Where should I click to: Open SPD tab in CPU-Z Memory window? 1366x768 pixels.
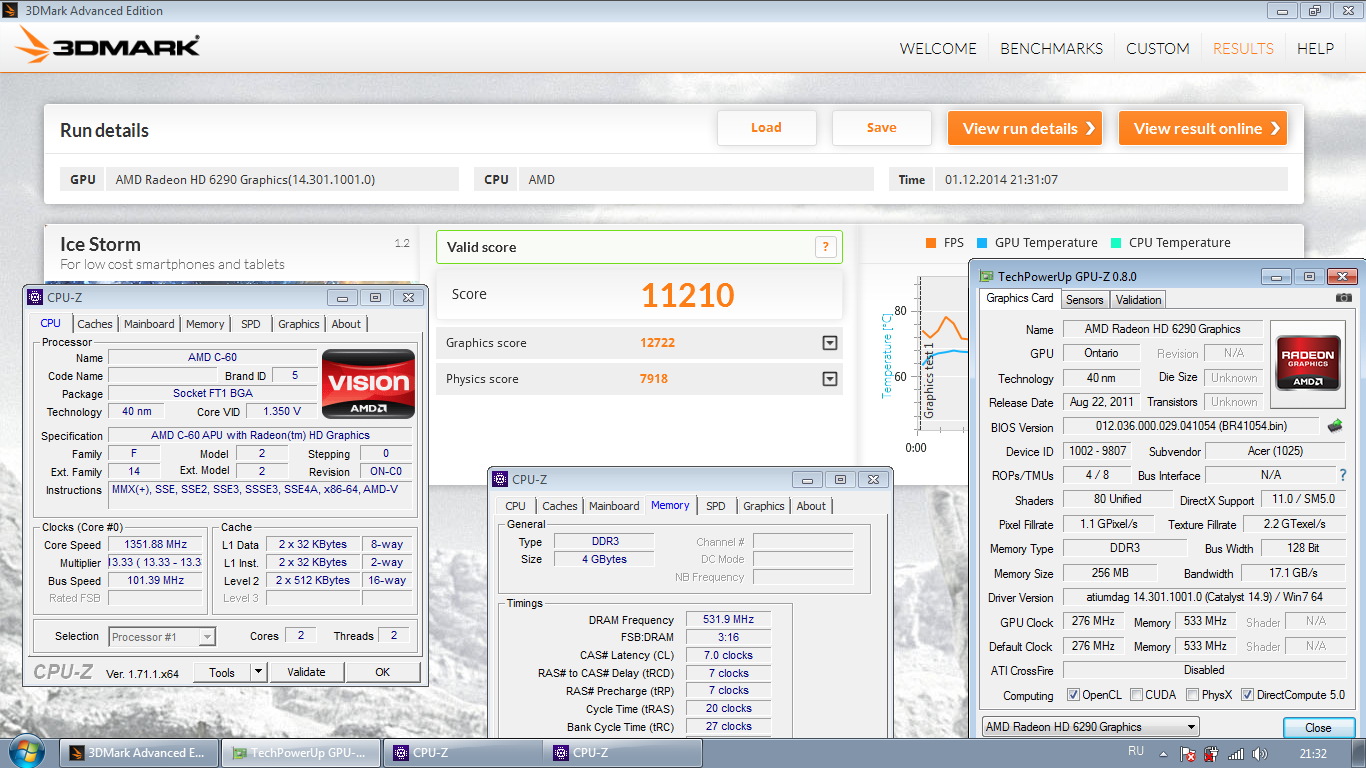click(715, 506)
